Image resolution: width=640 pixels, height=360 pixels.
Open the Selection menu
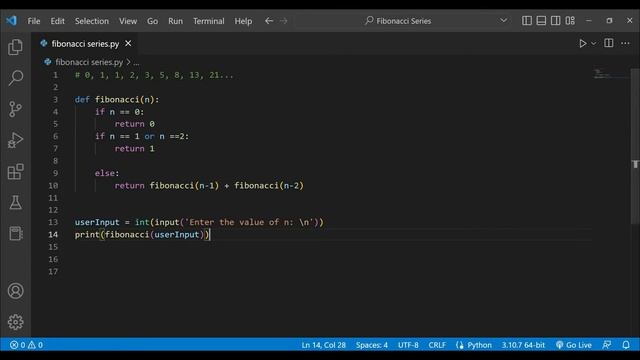[92, 21]
